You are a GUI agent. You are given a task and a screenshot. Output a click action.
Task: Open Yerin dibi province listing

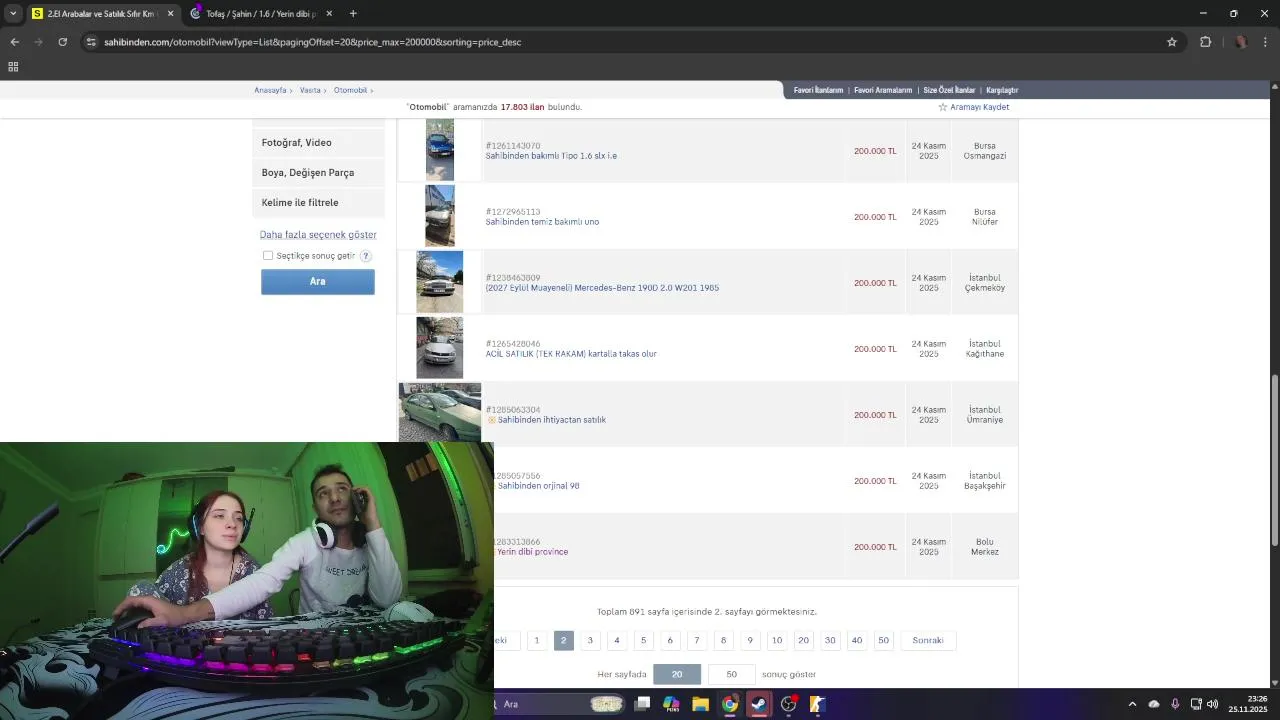[x=532, y=552]
